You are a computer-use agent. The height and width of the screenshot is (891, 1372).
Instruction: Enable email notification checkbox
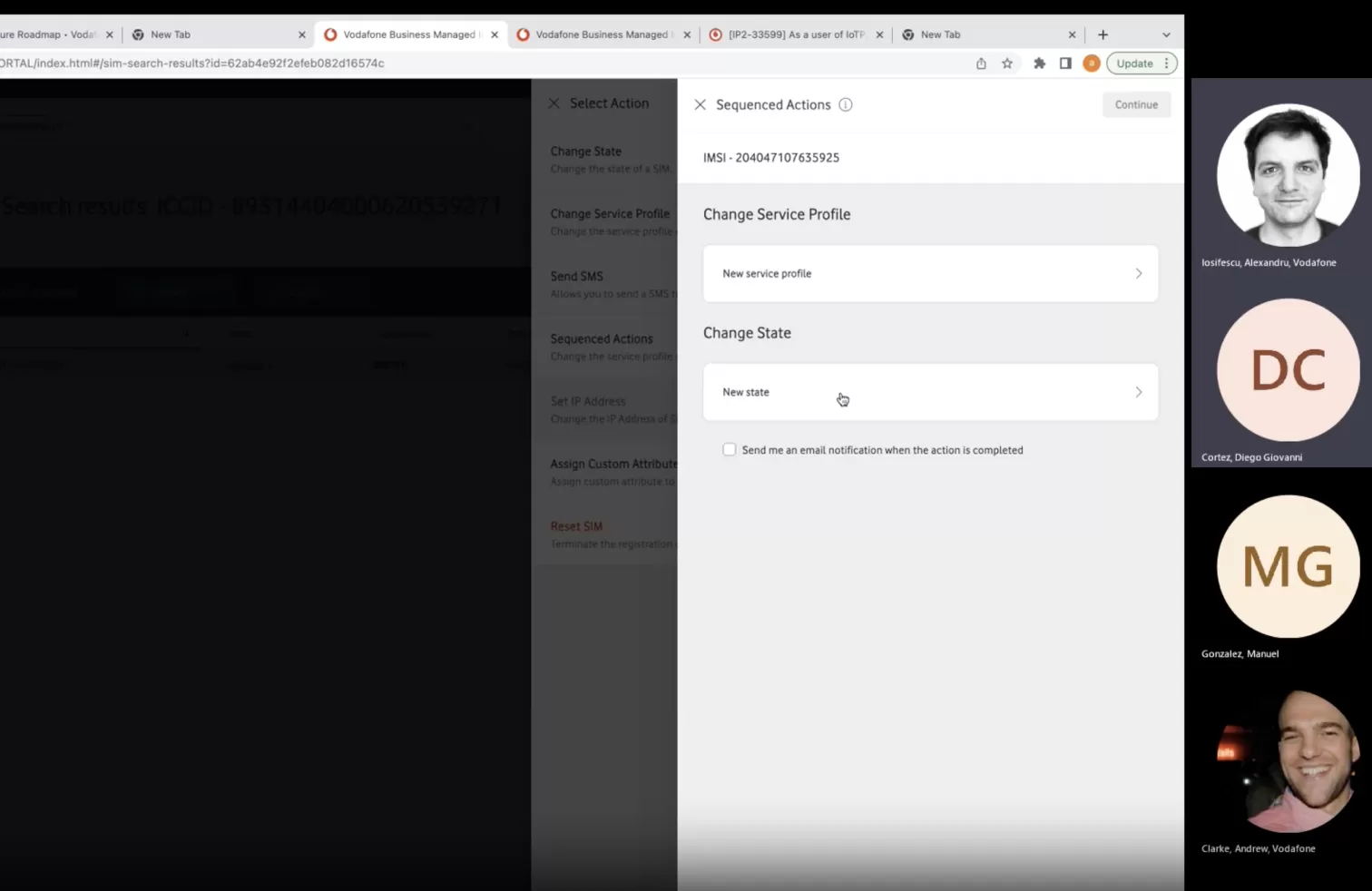tap(729, 449)
